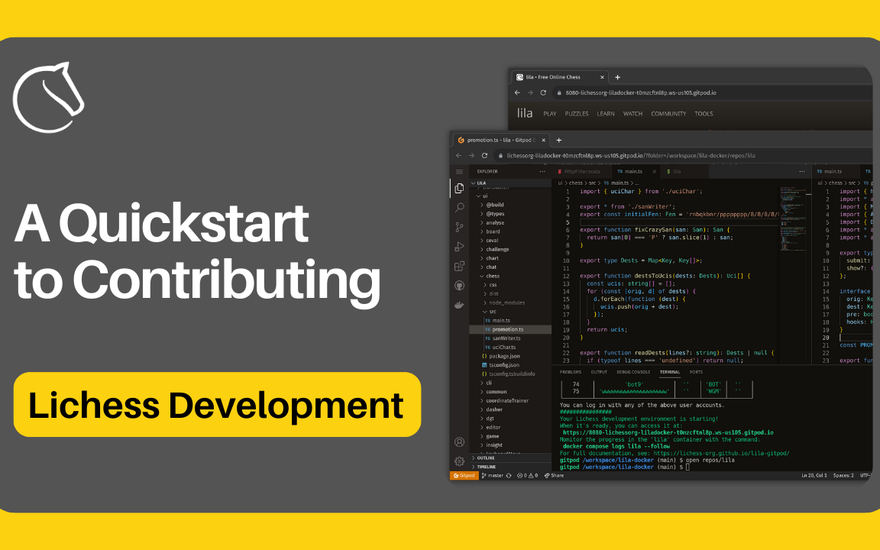This screenshot has width=880, height=550.
Task: Open WATCH menu on lila site
Action: (x=632, y=114)
